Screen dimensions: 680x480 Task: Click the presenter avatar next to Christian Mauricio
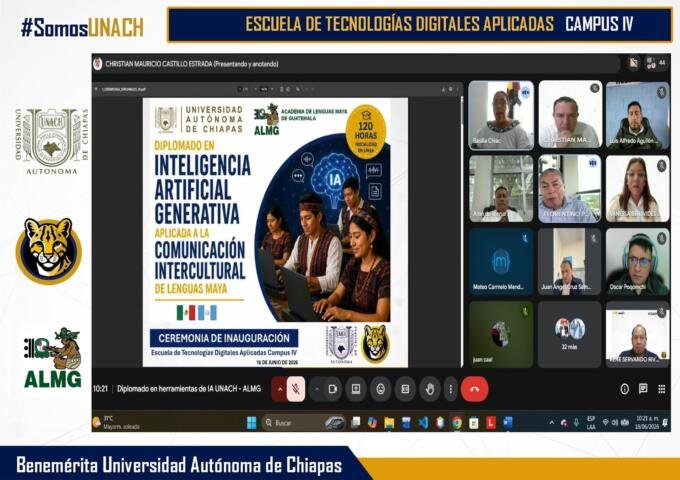coord(98,64)
